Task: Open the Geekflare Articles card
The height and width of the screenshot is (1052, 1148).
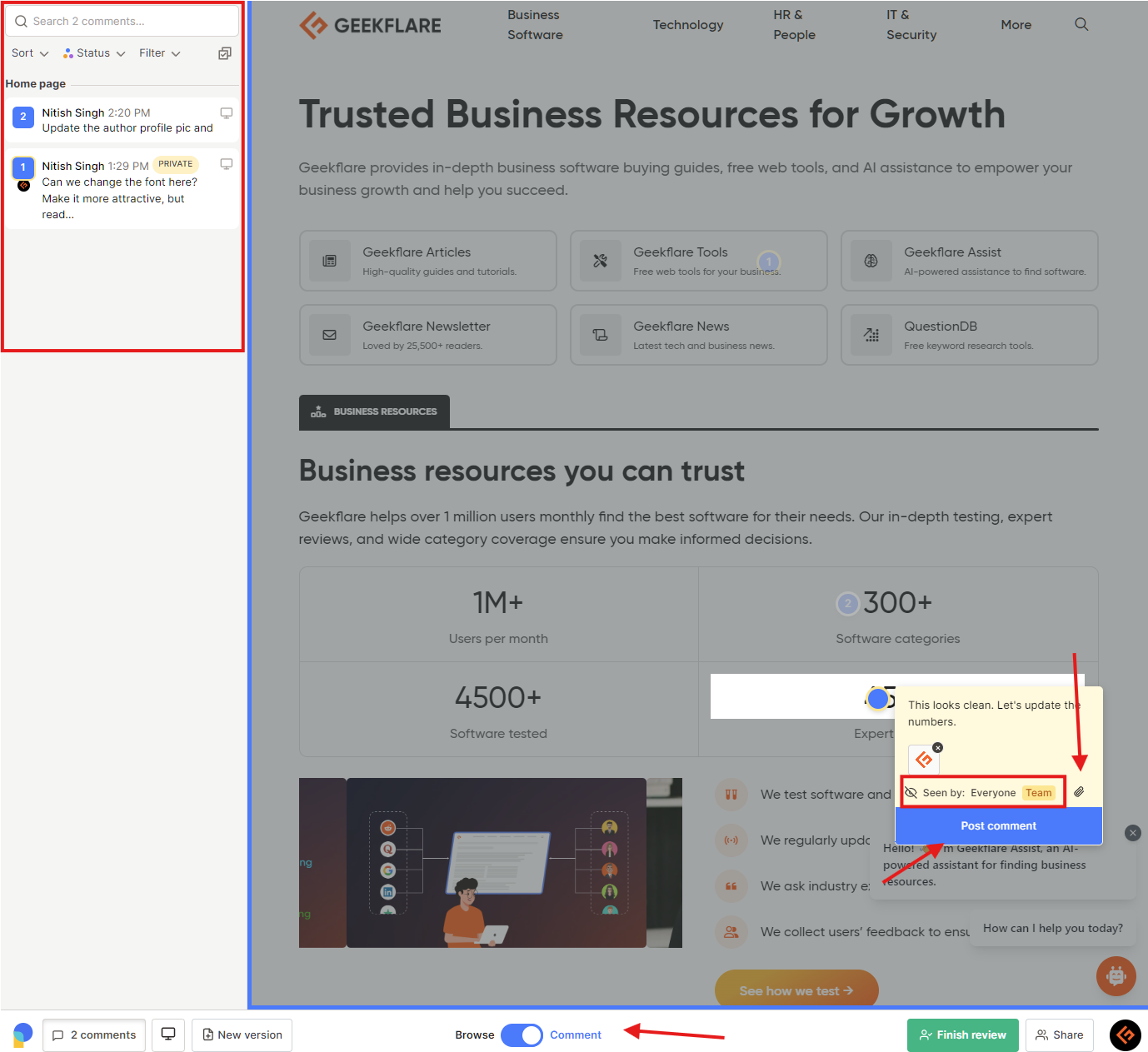Action: point(428,261)
